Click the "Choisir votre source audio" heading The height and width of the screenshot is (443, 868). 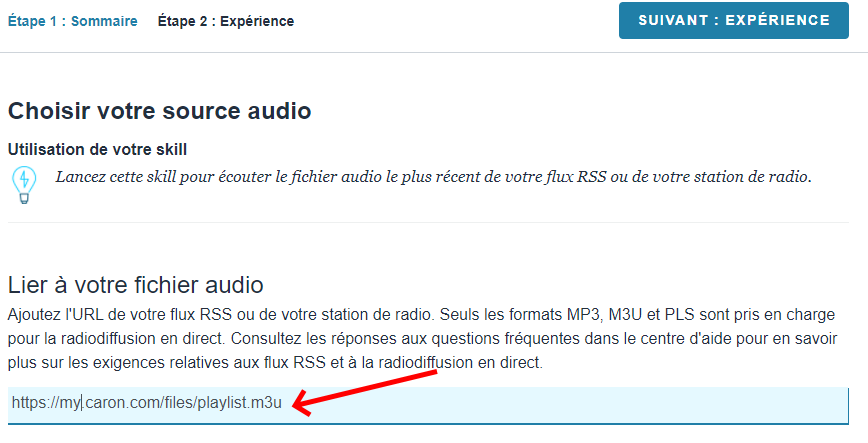coord(159,110)
